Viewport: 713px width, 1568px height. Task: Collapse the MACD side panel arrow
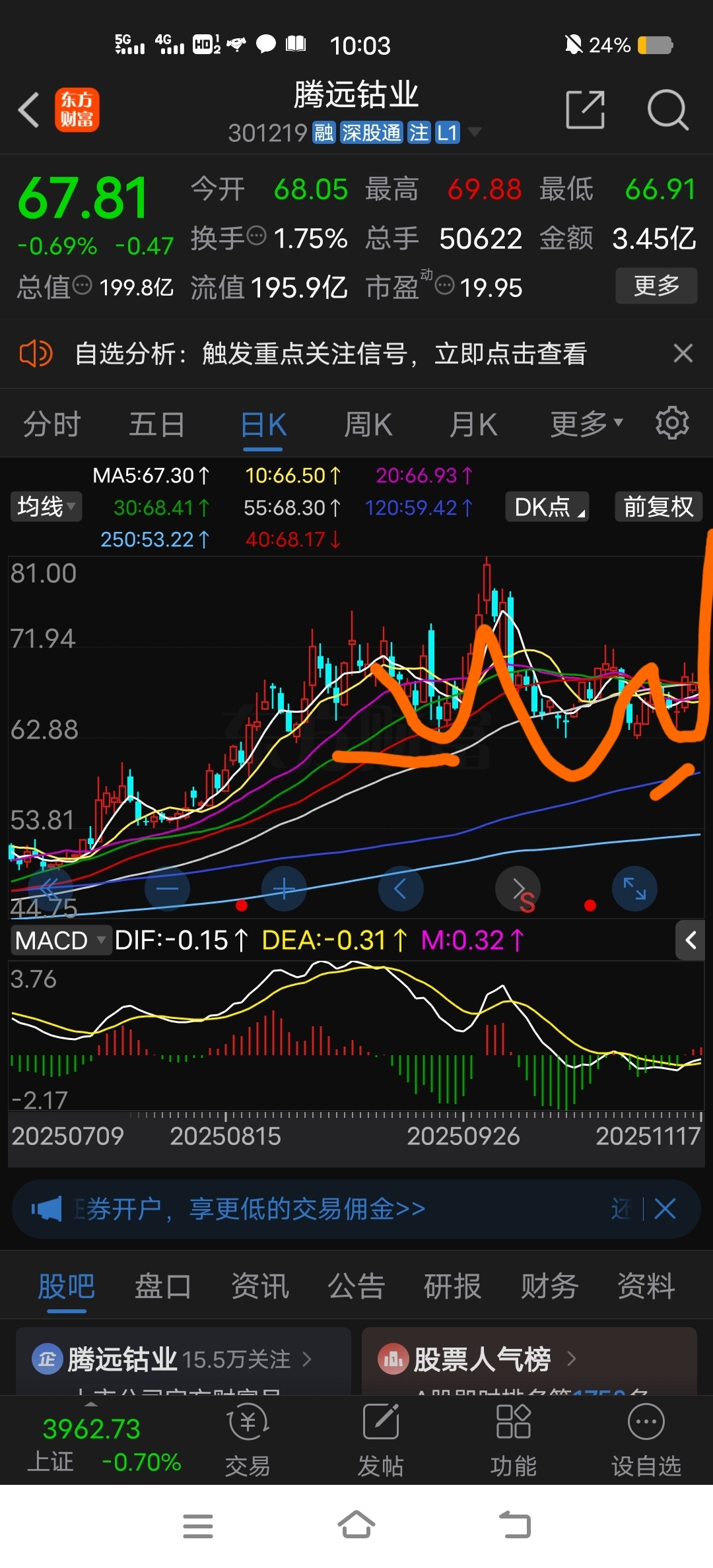tap(691, 940)
